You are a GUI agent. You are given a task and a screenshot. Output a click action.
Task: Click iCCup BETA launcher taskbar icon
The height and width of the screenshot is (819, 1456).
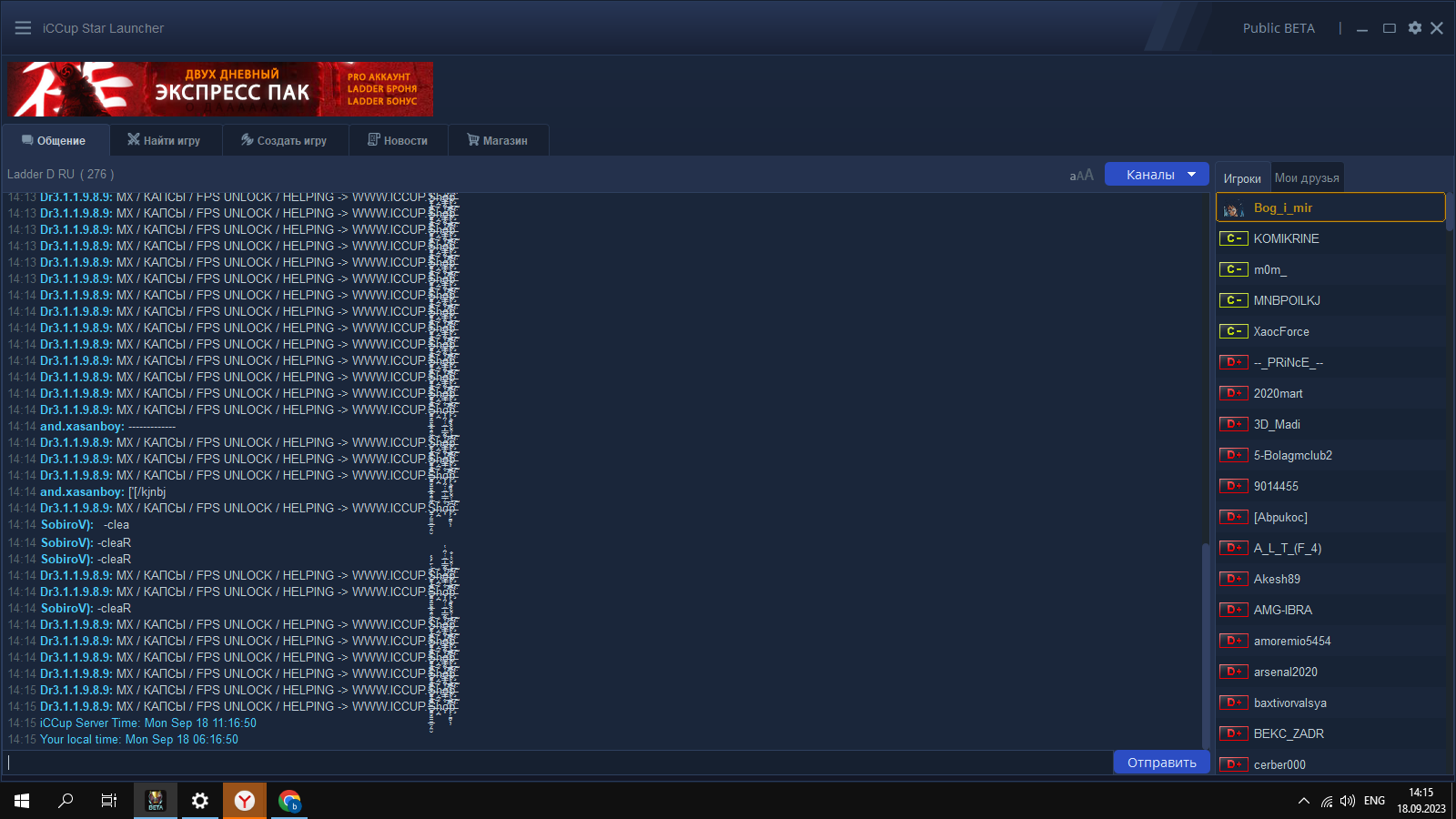pos(156,801)
